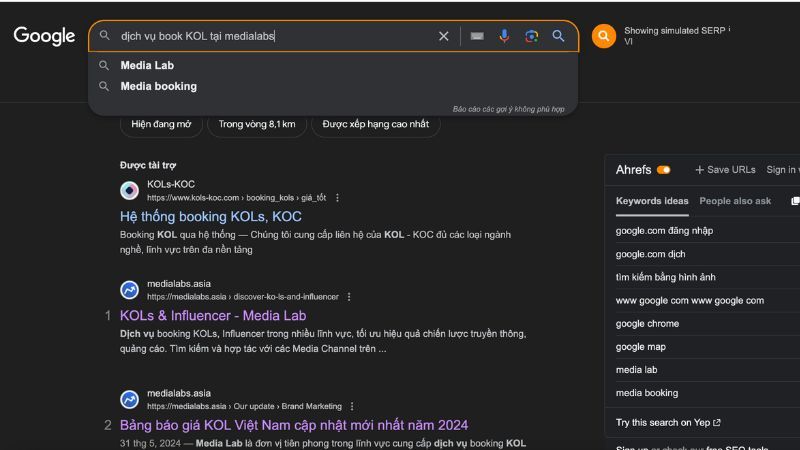Viewport: 800px width, 450px height.
Task: Click the 'Showing simulated SERP' label
Action: (x=674, y=31)
